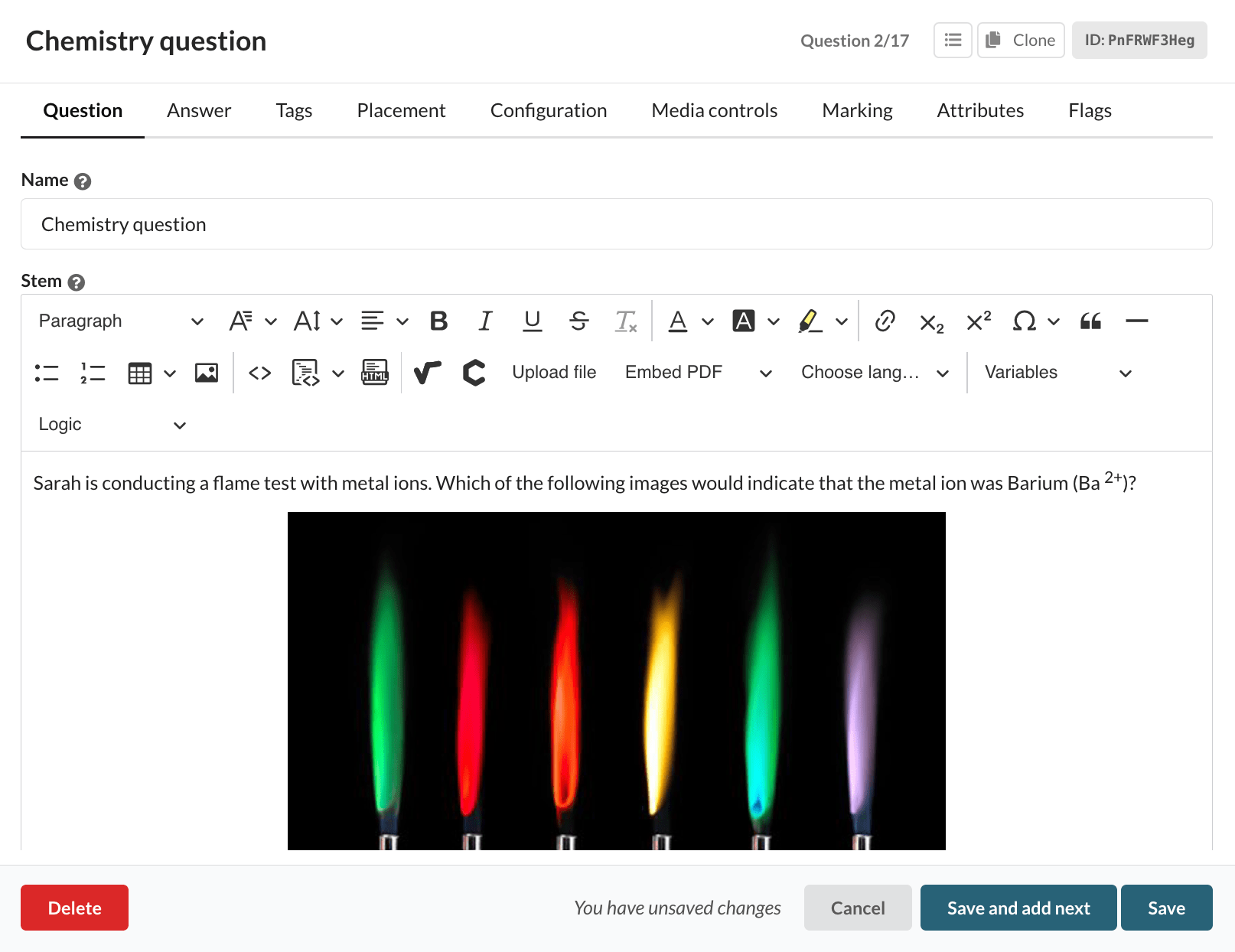Open the Paragraph style dropdown
This screenshot has height=952, width=1235.
pos(119,321)
